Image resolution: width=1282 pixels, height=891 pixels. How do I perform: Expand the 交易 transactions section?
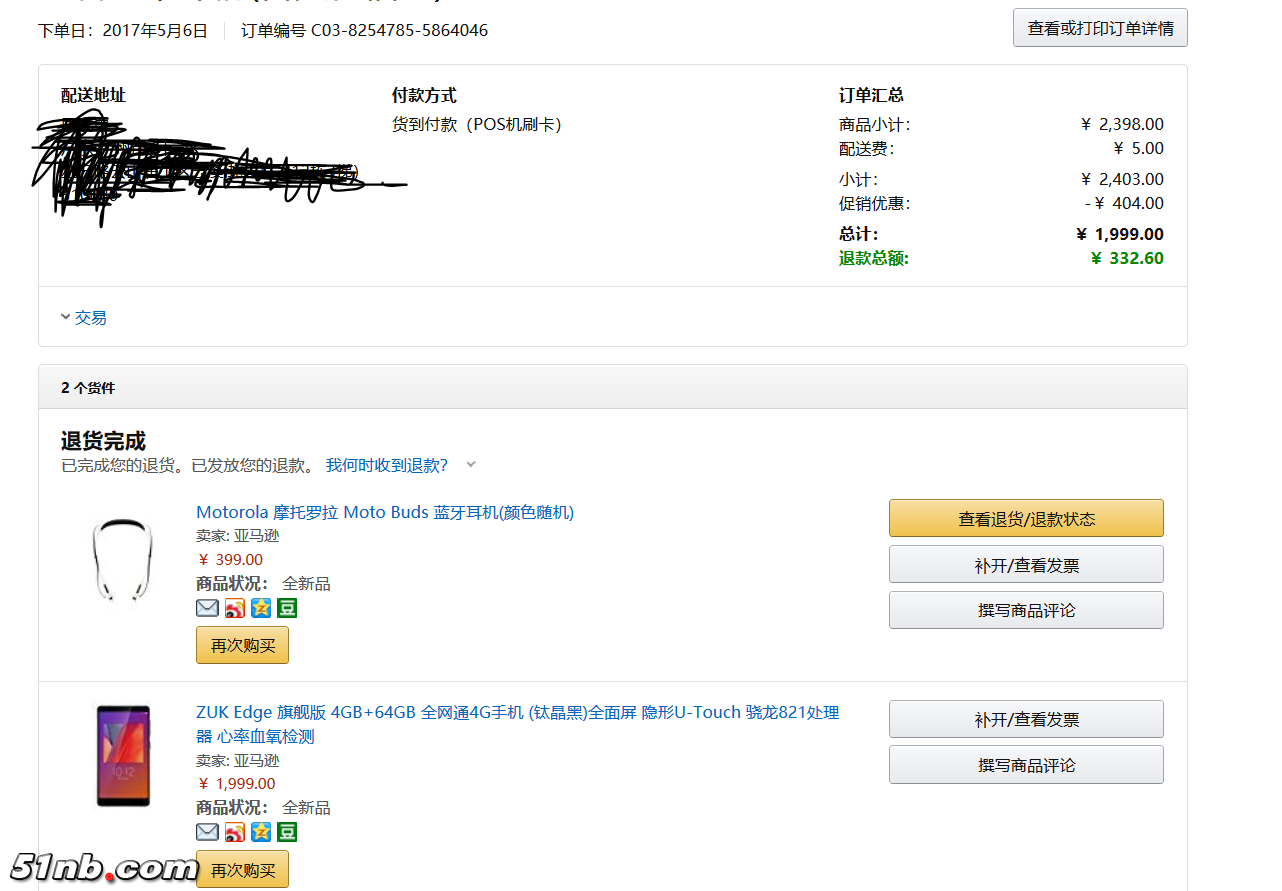[84, 317]
